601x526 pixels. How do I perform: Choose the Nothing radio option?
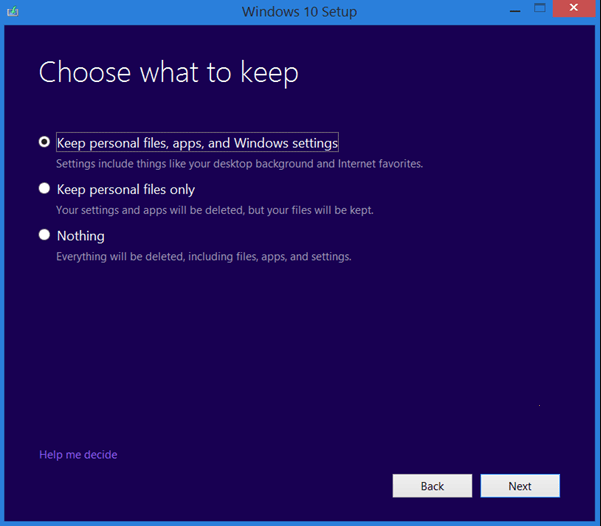pyautogui.click(x=44, y=235)
